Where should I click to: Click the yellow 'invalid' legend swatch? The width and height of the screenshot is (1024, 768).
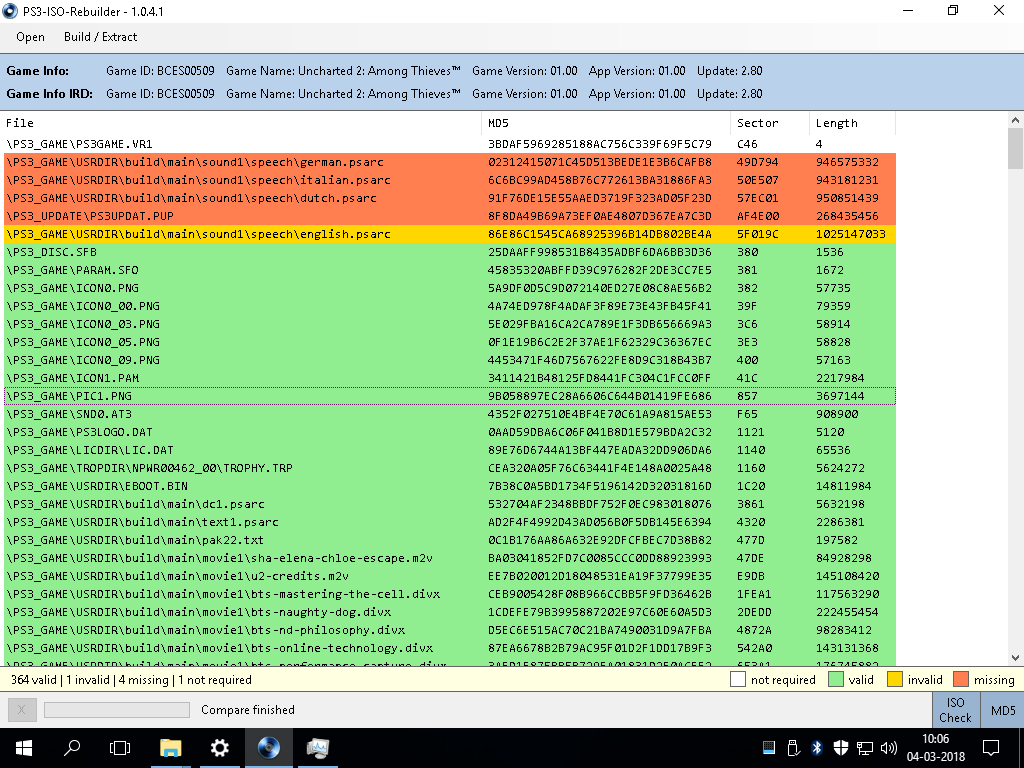[x=895, y=680]
